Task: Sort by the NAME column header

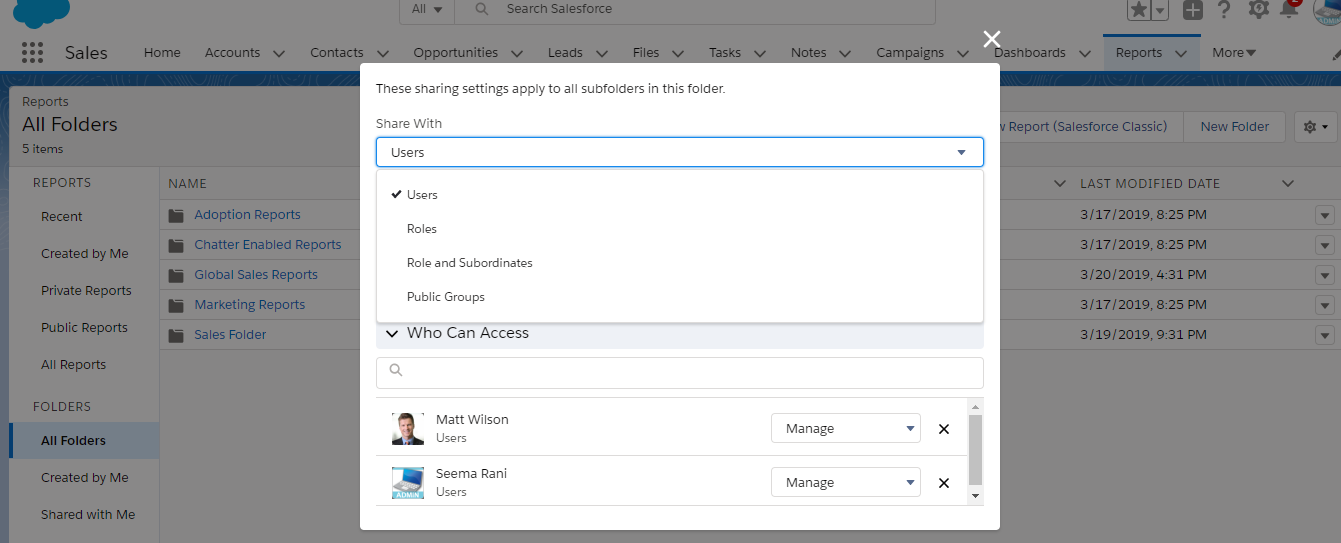Action: click(x=188, y=184)
